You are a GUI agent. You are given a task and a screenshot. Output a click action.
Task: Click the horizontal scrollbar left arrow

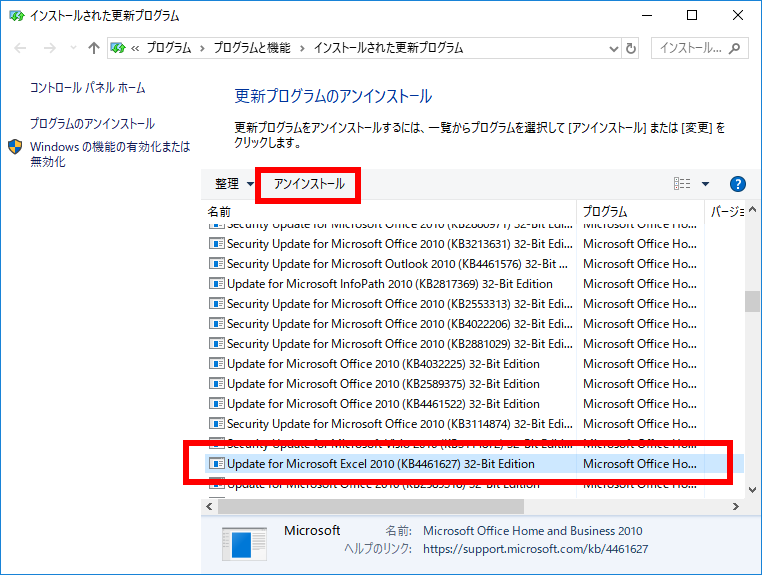[x=209, y=506]
